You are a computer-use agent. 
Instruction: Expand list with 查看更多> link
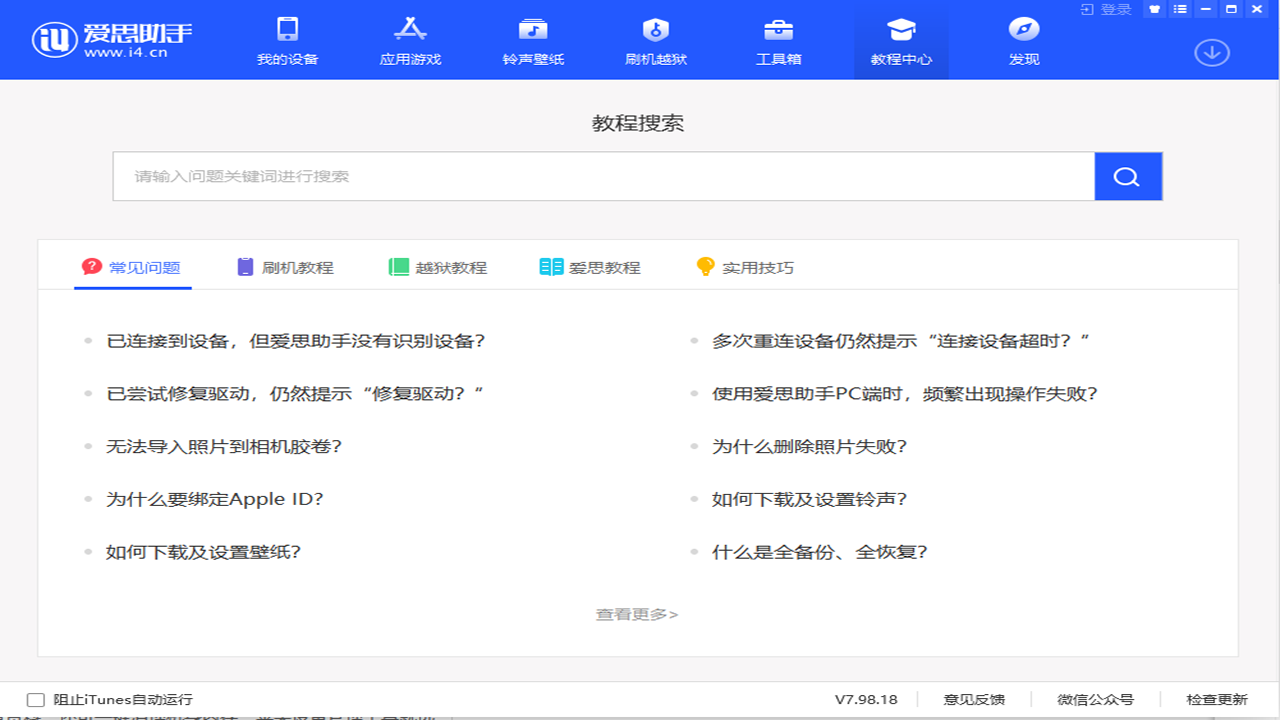pyautogui.click(x=637, y=614)
